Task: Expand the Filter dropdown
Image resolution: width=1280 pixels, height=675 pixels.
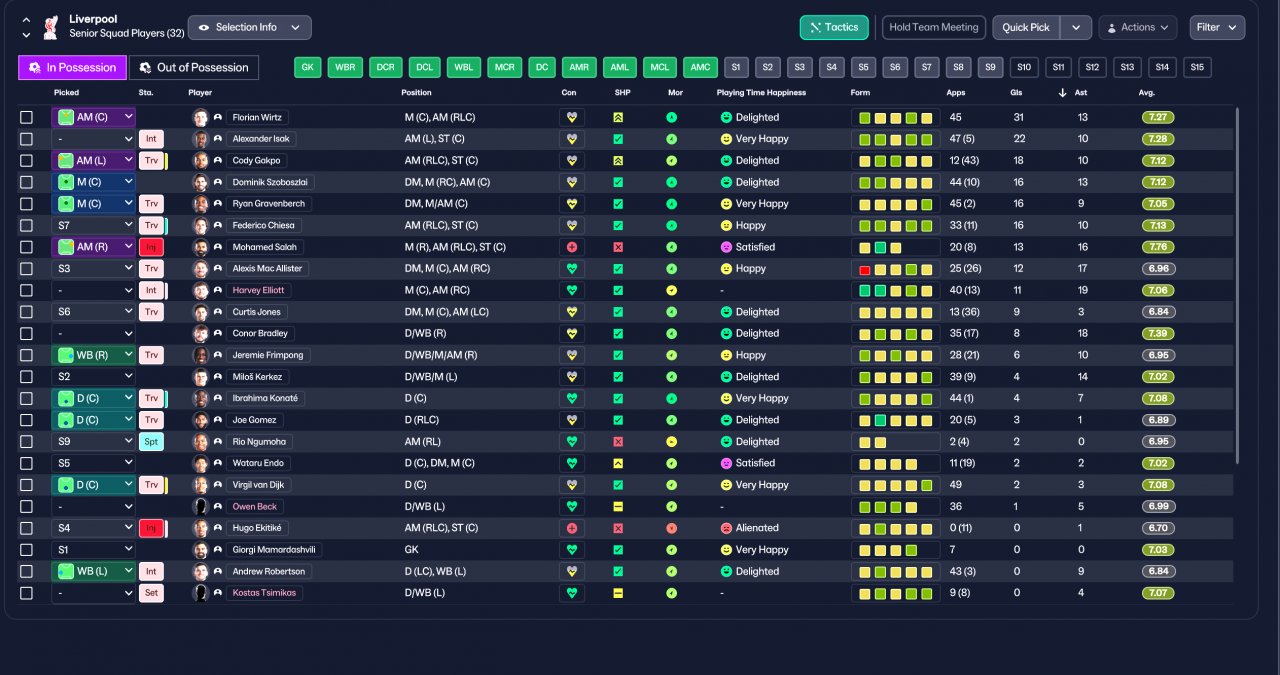Action: pyautogui.click(x=1217, y=27)
